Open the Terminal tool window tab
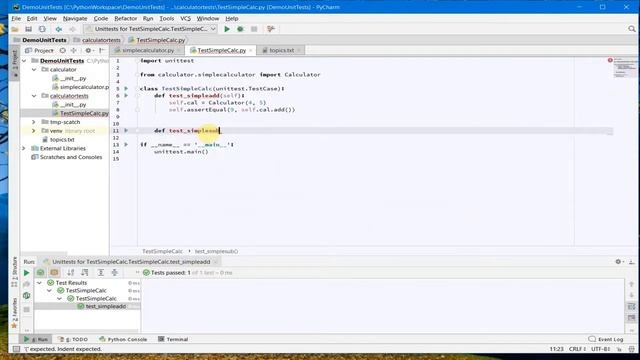The image size is (640, 360). pyautogui.click(x=173, y=339)
